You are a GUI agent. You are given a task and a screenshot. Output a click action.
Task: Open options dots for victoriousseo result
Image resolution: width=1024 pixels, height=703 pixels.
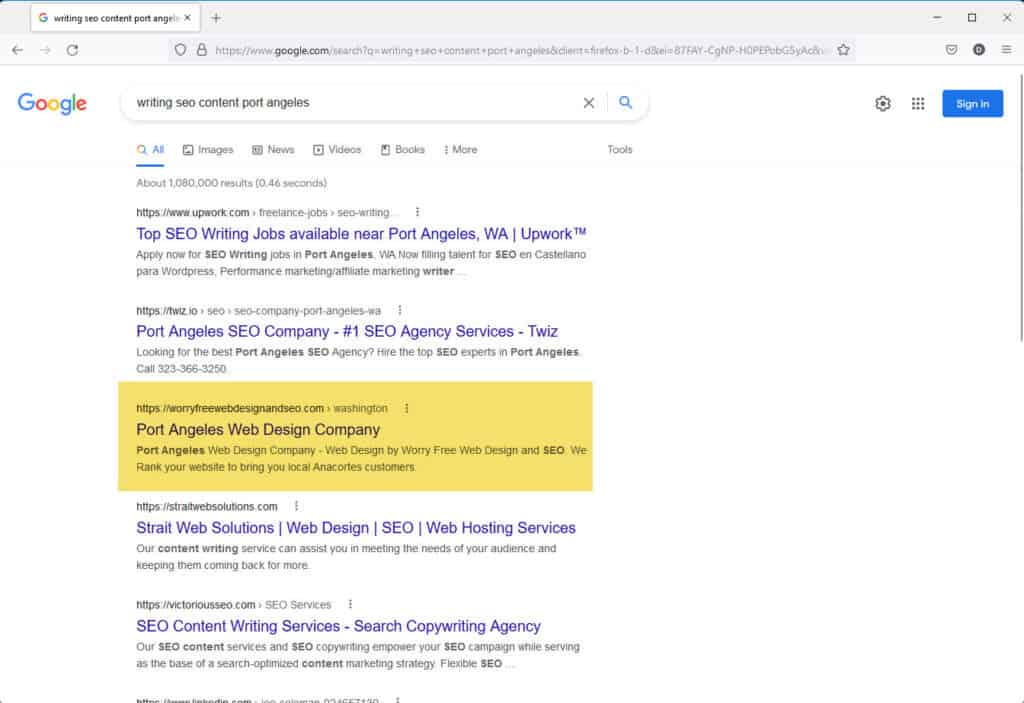tap(350, 604)
